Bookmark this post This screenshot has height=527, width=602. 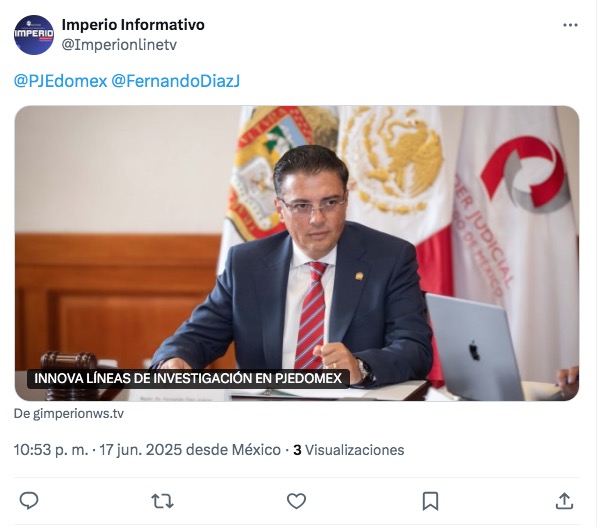[x=430, y=501]
